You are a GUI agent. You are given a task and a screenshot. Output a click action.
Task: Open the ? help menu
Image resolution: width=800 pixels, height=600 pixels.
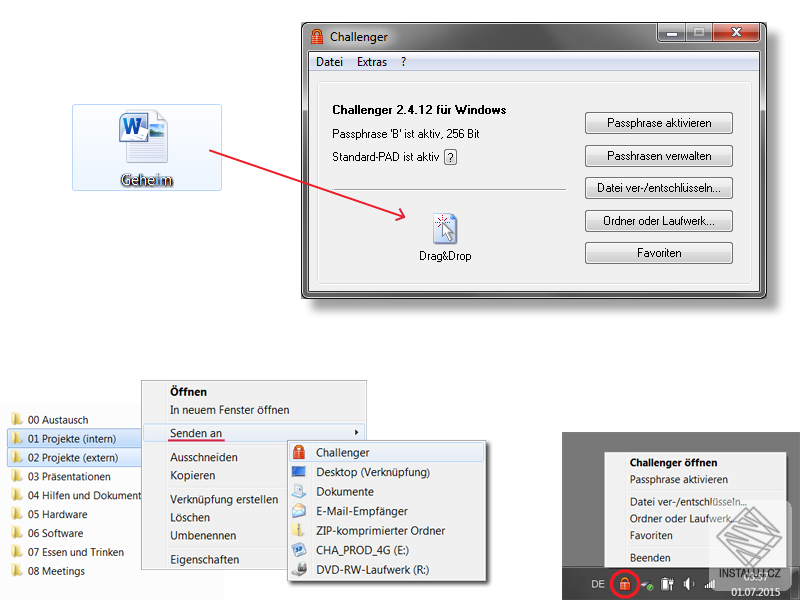(404, 62)
